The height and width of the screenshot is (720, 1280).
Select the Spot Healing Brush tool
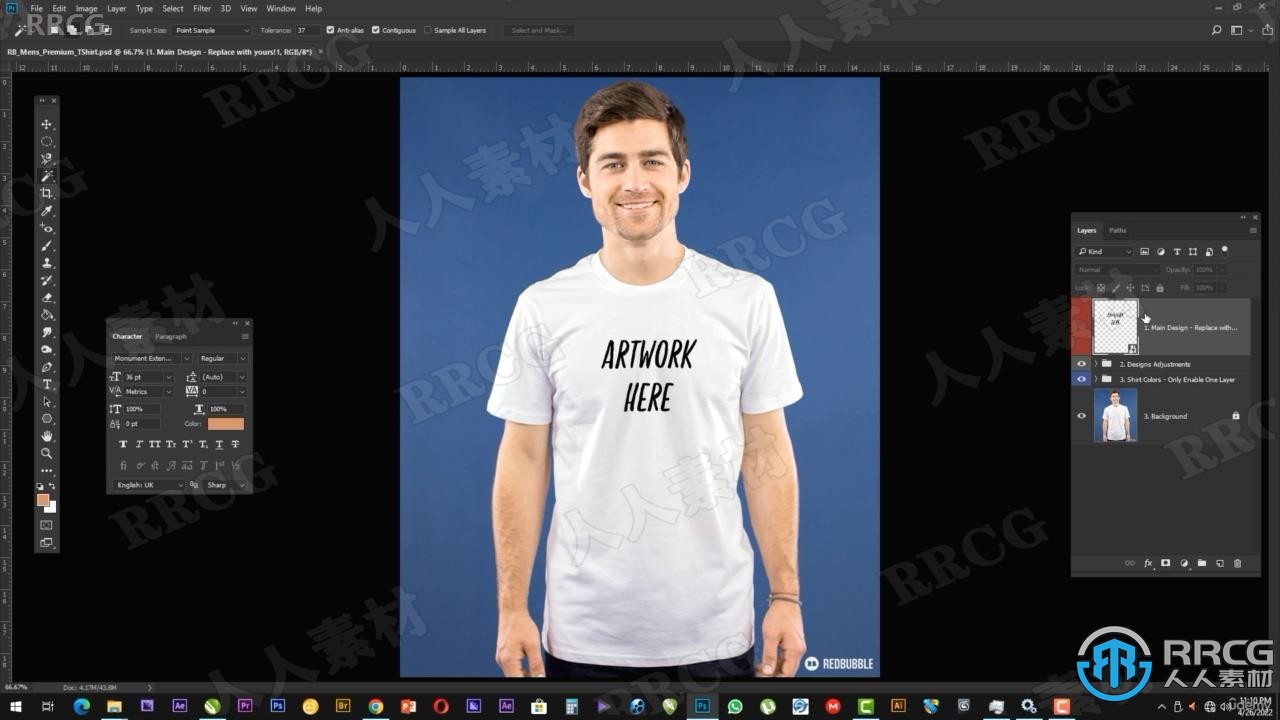46,228
